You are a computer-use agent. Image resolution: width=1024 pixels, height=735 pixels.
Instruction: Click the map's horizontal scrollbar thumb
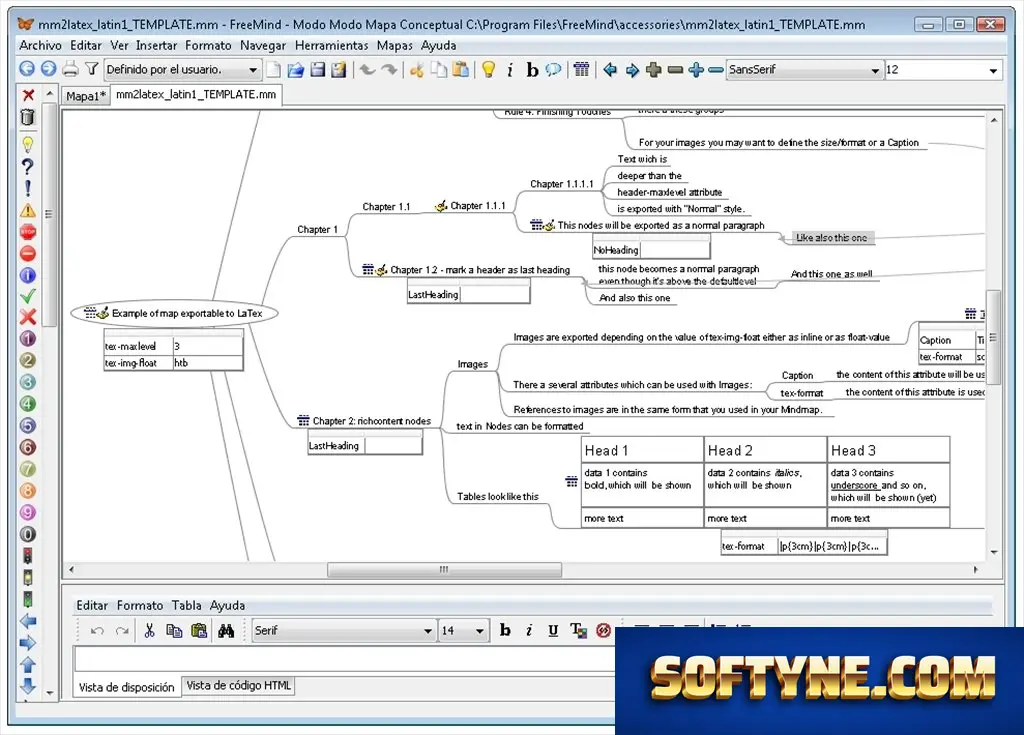[x=444, y=570]
